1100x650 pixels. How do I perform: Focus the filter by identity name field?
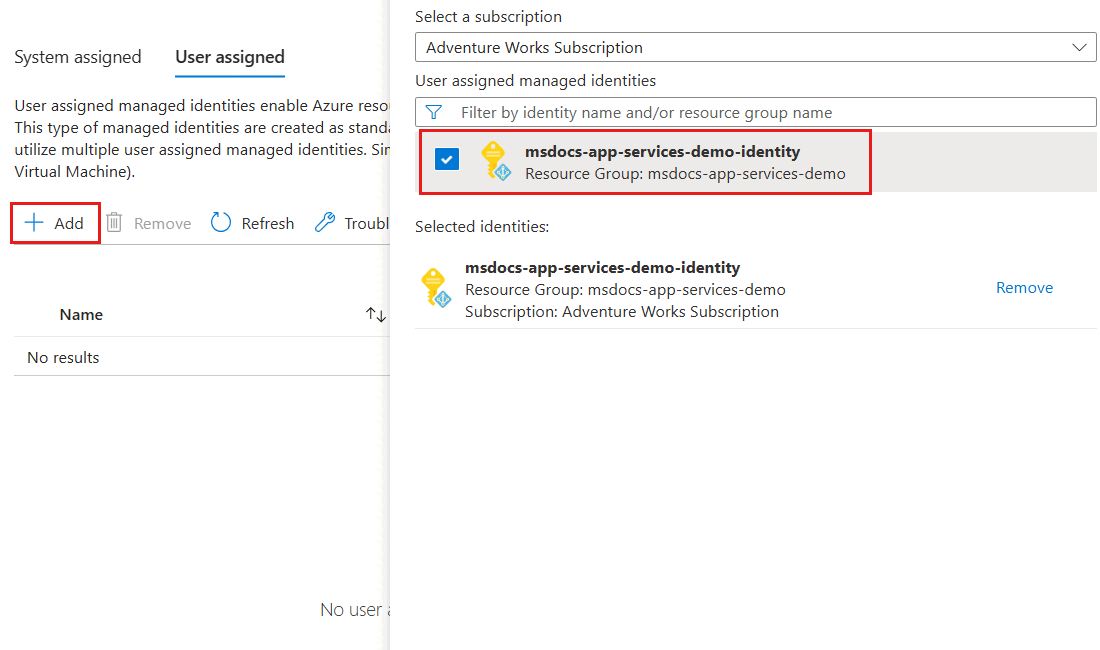coord(756,112)
